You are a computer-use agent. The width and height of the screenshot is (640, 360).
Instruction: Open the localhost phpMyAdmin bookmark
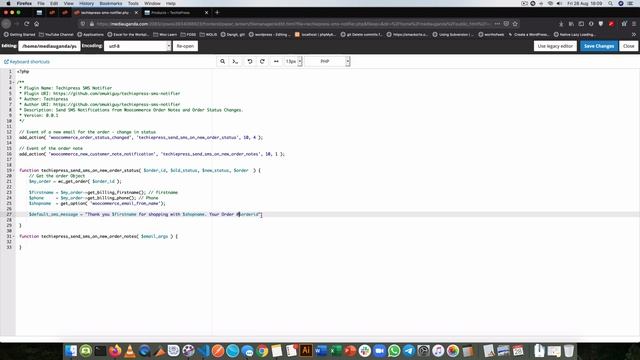click(x=315, y=35)
